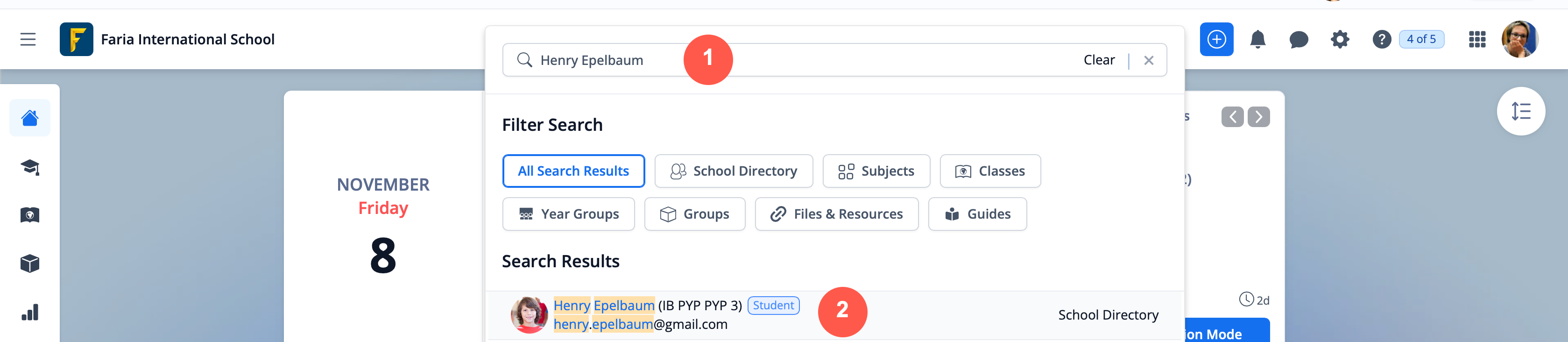Open the settings gear icon
The image size is (1568, 342).
(x=1339, y=40)
